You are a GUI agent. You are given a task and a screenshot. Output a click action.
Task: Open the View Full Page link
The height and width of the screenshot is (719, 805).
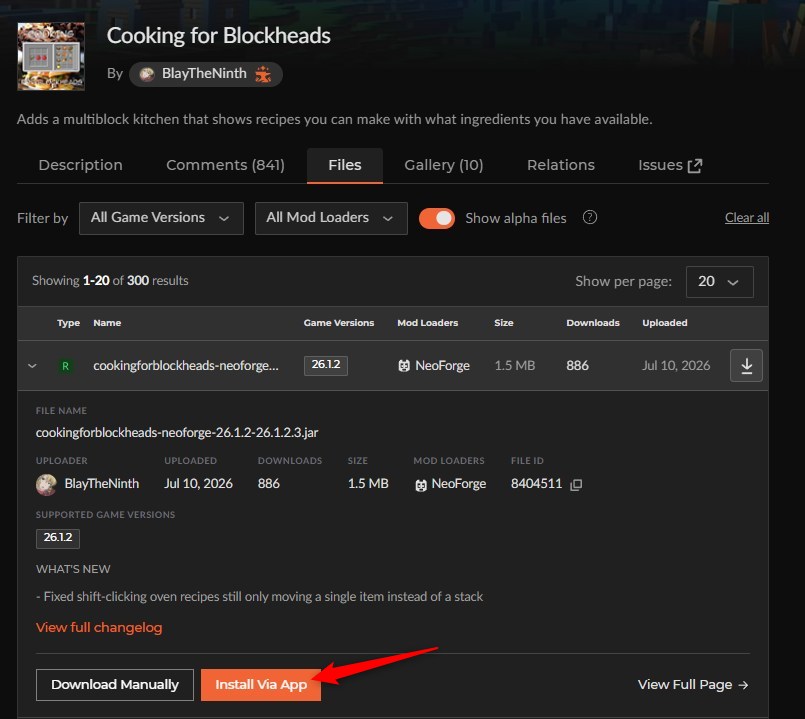click(693, 685)
